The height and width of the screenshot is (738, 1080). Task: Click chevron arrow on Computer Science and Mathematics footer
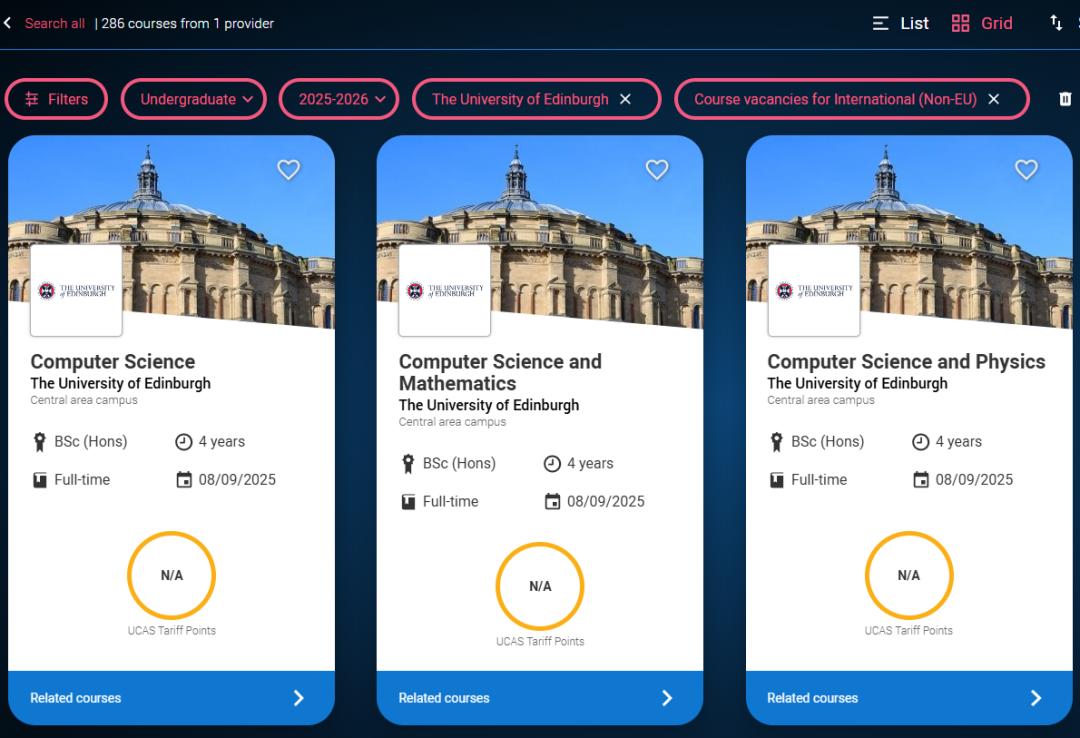tap(667, 698)
